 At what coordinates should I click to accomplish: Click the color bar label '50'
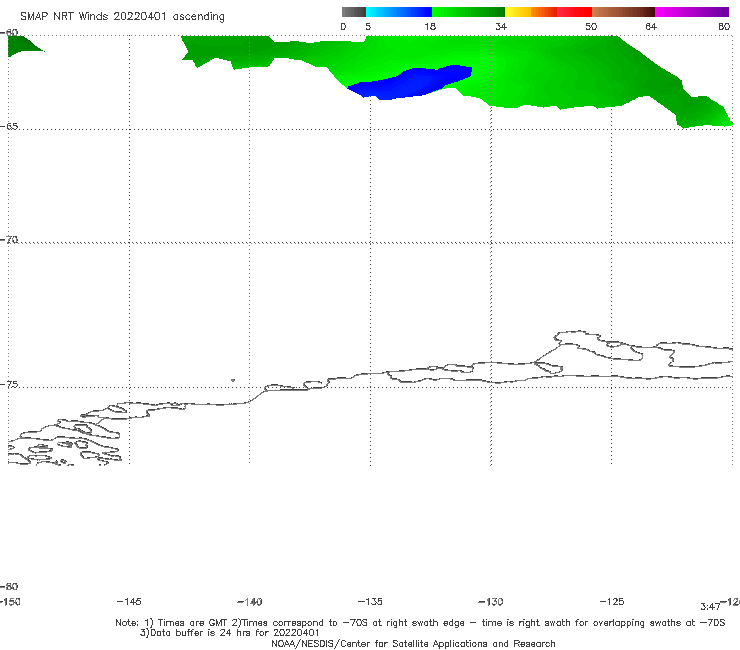point(591,26)
